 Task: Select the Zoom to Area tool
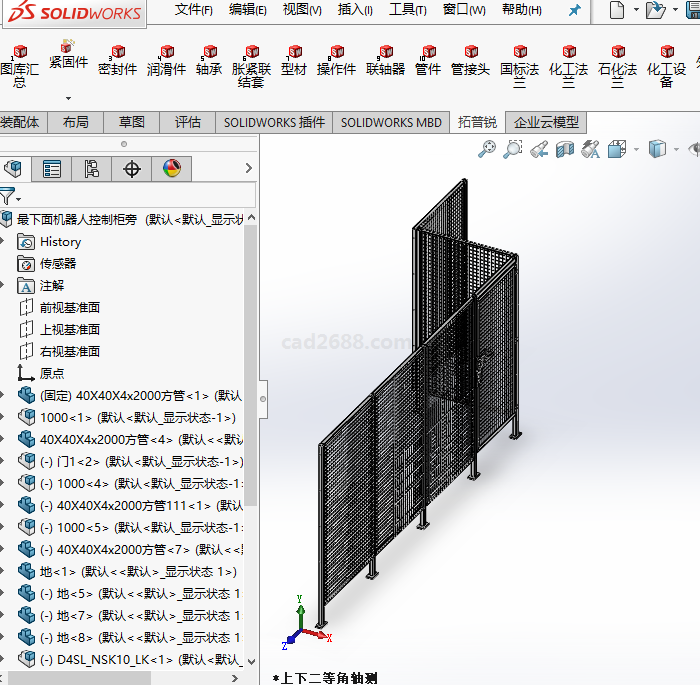click(x=513, y=149)
